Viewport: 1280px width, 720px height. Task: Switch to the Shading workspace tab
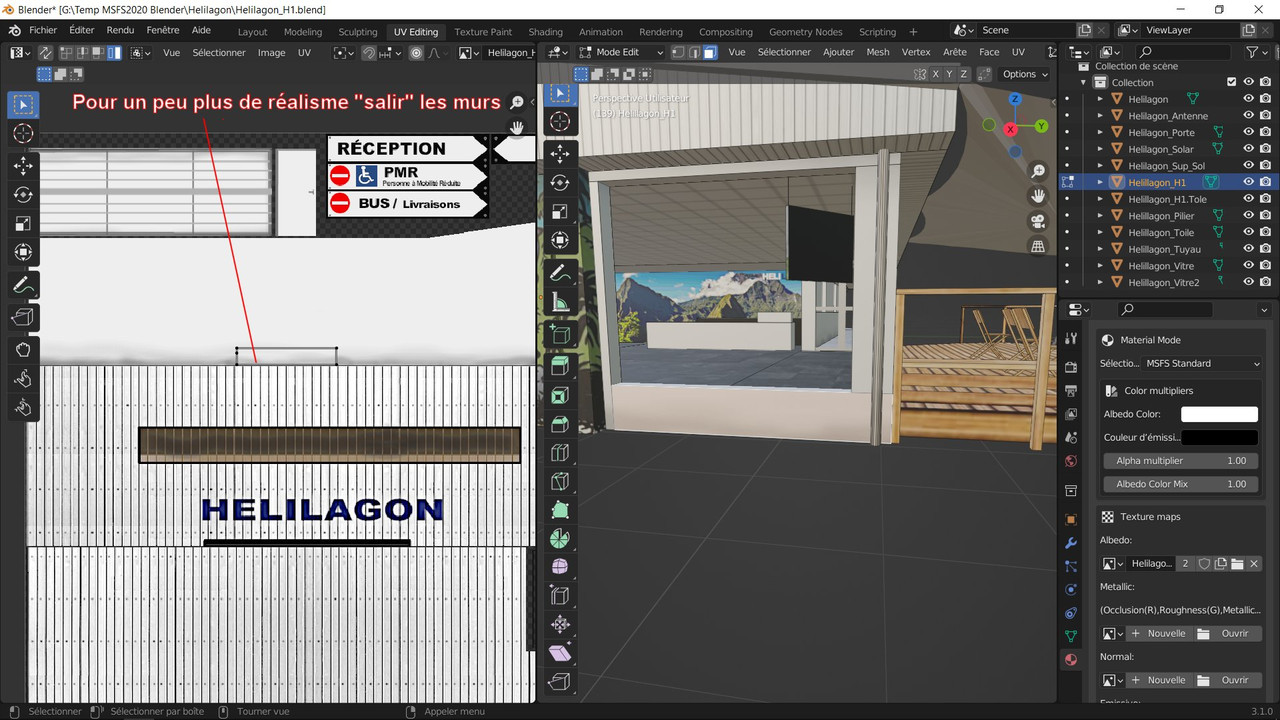point(545,32)
